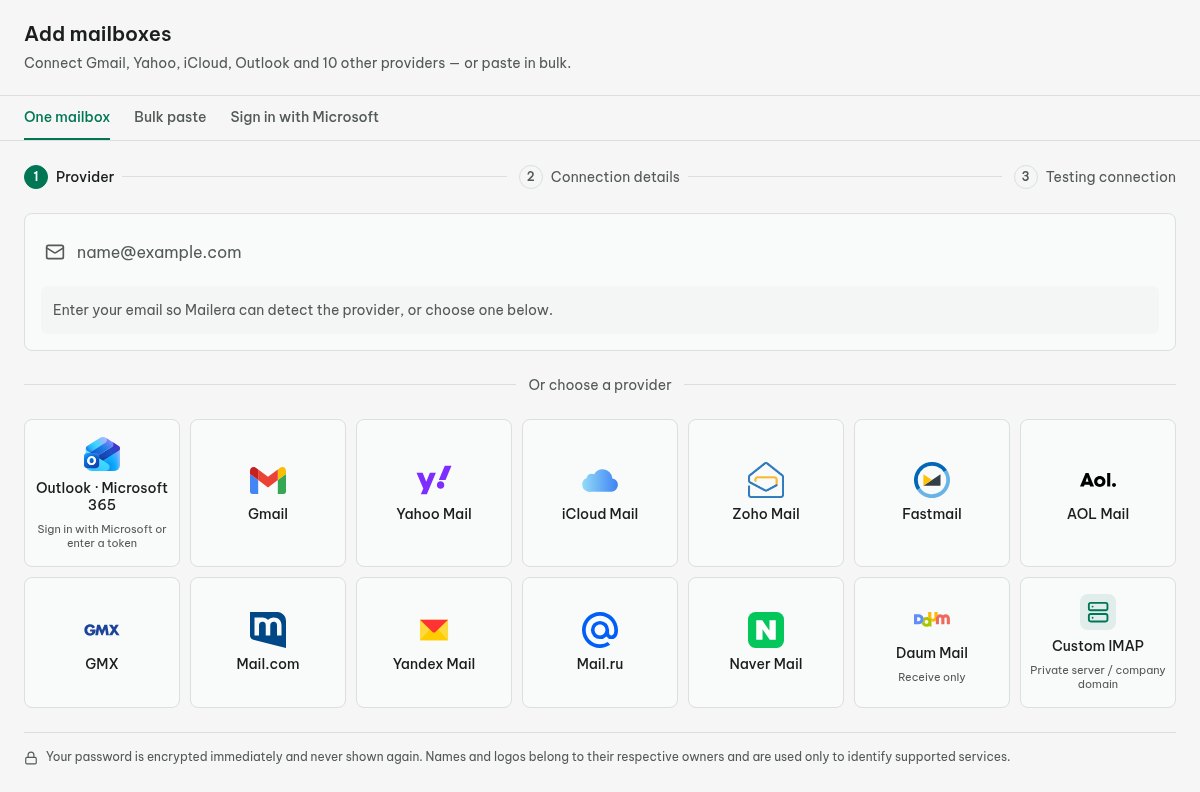
Task: Choose the iCloud Mail provider label
Action: pos(600,514)
